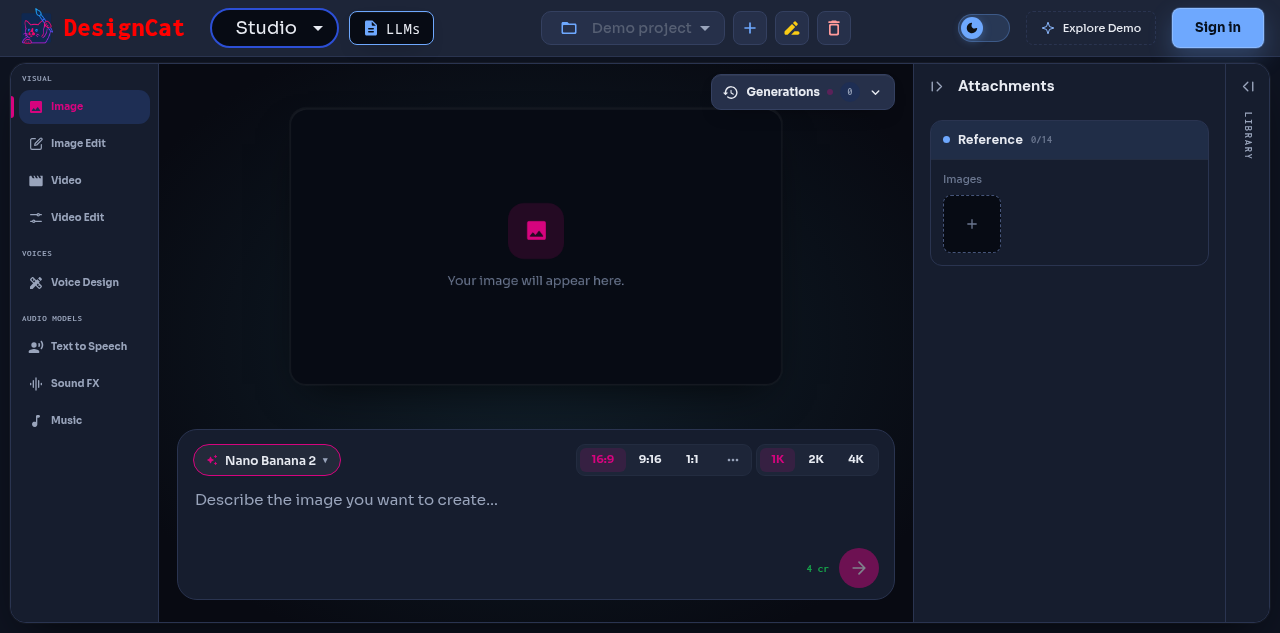The width and height of the screenshot is (1280, 633).
Task: Select 16:9 aspect ratio
Action: [x=603, y=460]
